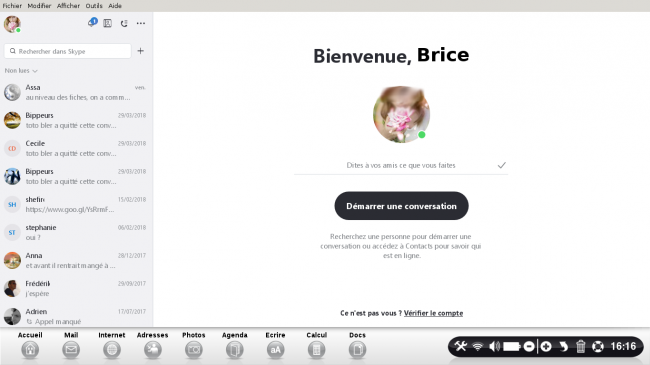Click the back arrow tray icon
The width and height of the screenshot is (650, 365).
click(x=563, y=346)
